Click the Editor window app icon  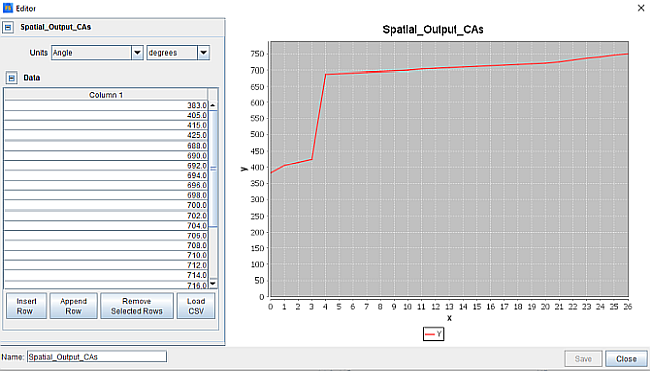pos(7,8)
